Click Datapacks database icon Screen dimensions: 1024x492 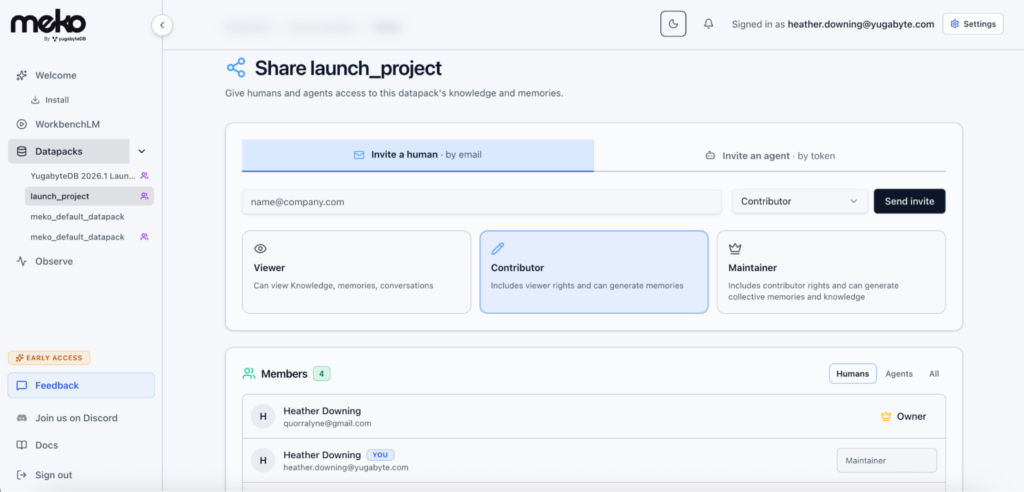tap(22, 151)
